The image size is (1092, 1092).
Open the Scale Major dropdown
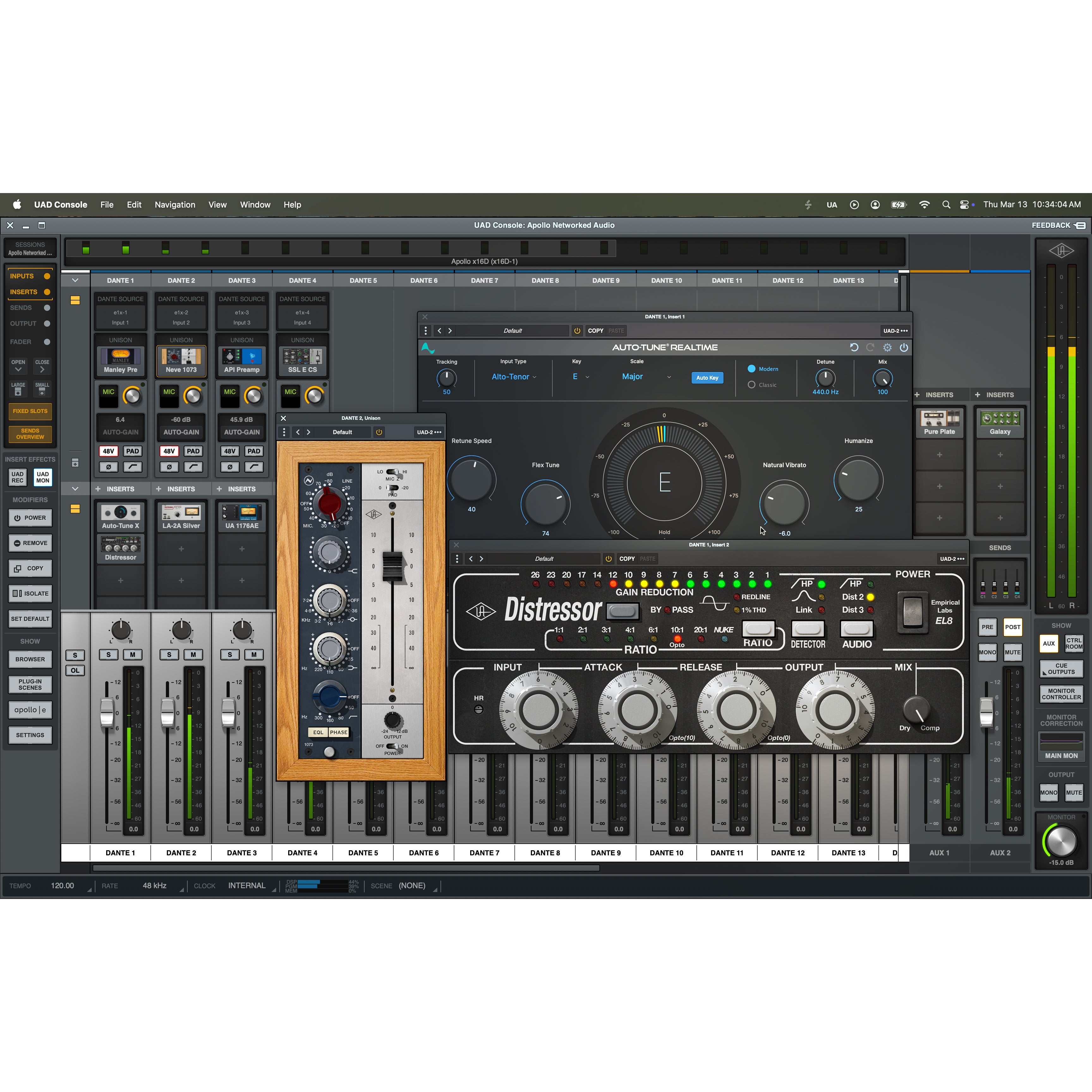(x=646, y=376)
